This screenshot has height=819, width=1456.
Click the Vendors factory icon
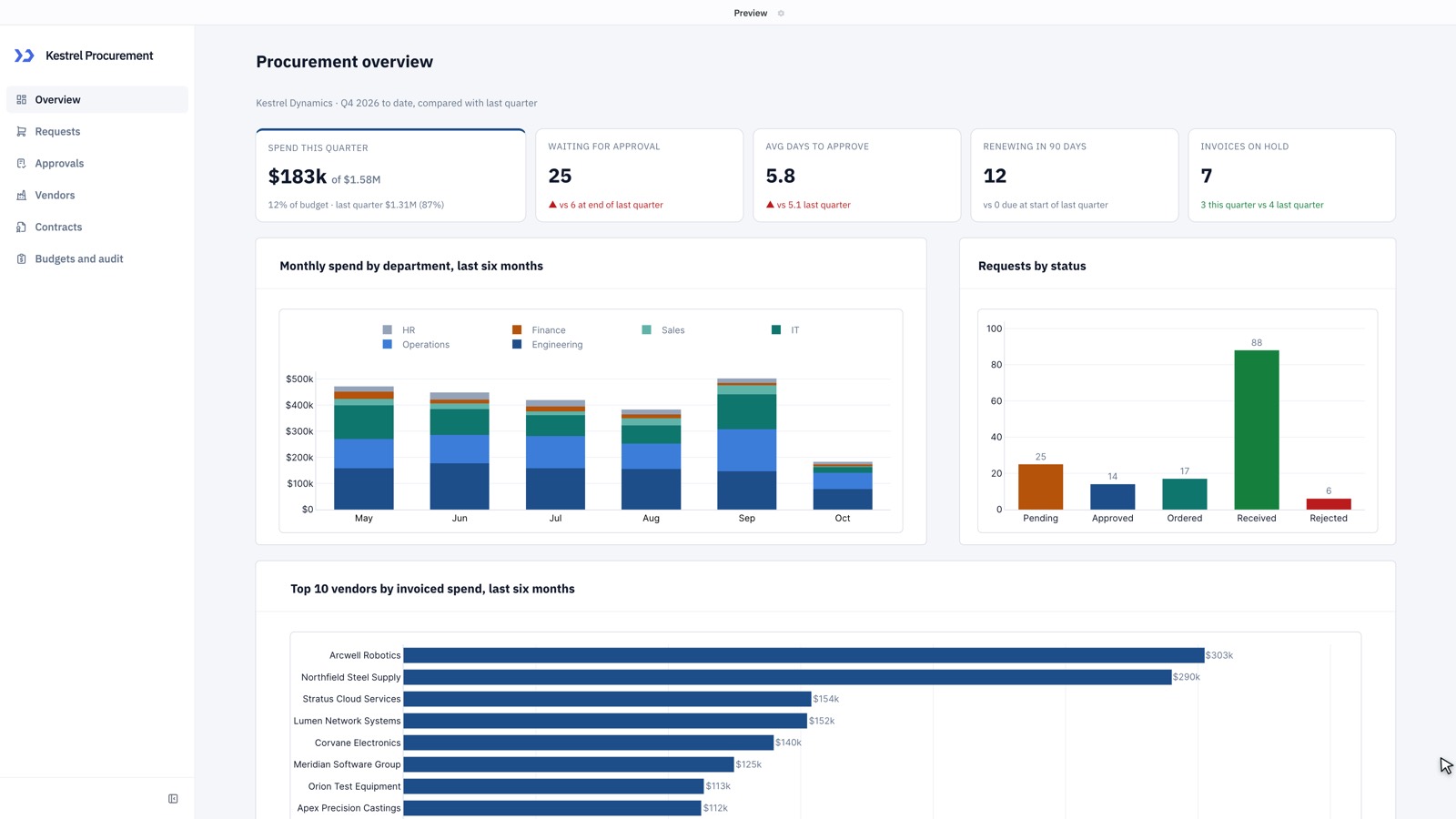(21, 196)
